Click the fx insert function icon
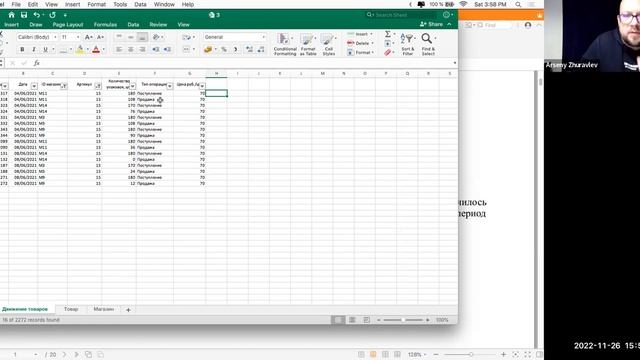The image size is (640, 360). click(x=36, y=63)
